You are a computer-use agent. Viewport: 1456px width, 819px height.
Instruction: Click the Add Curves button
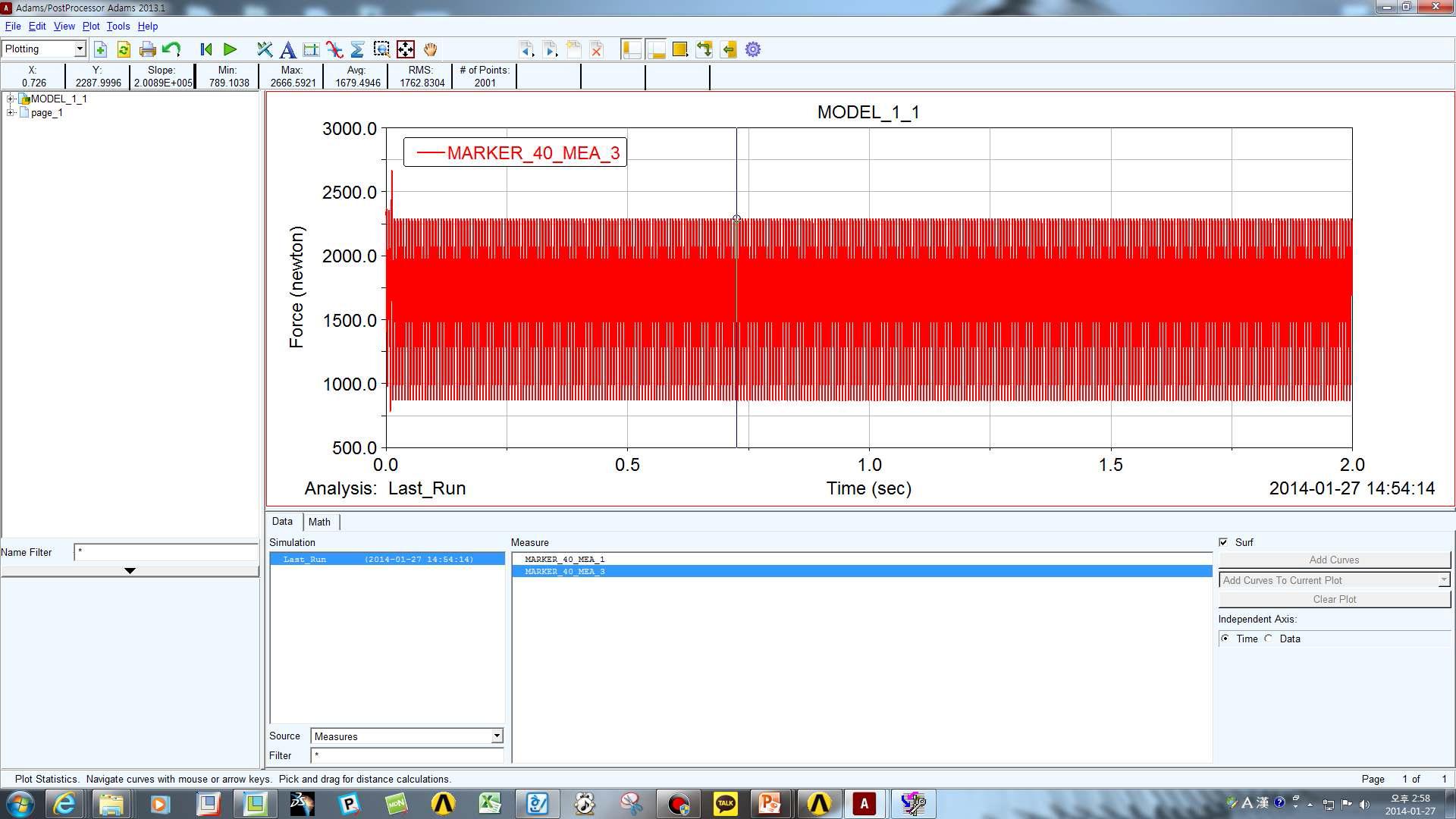coord(1335,560)
